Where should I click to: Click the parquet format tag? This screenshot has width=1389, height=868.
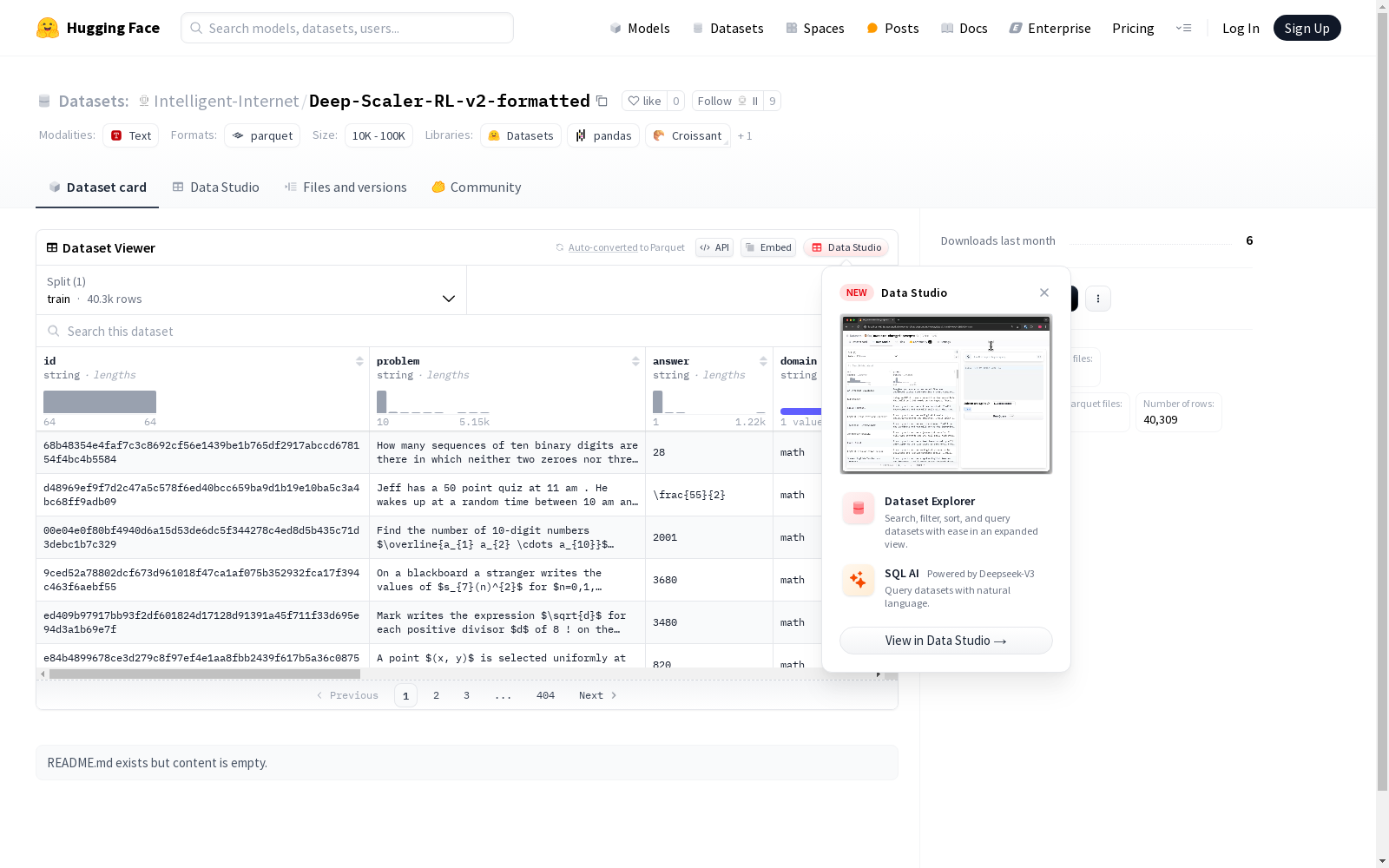[x=262, y=135]
